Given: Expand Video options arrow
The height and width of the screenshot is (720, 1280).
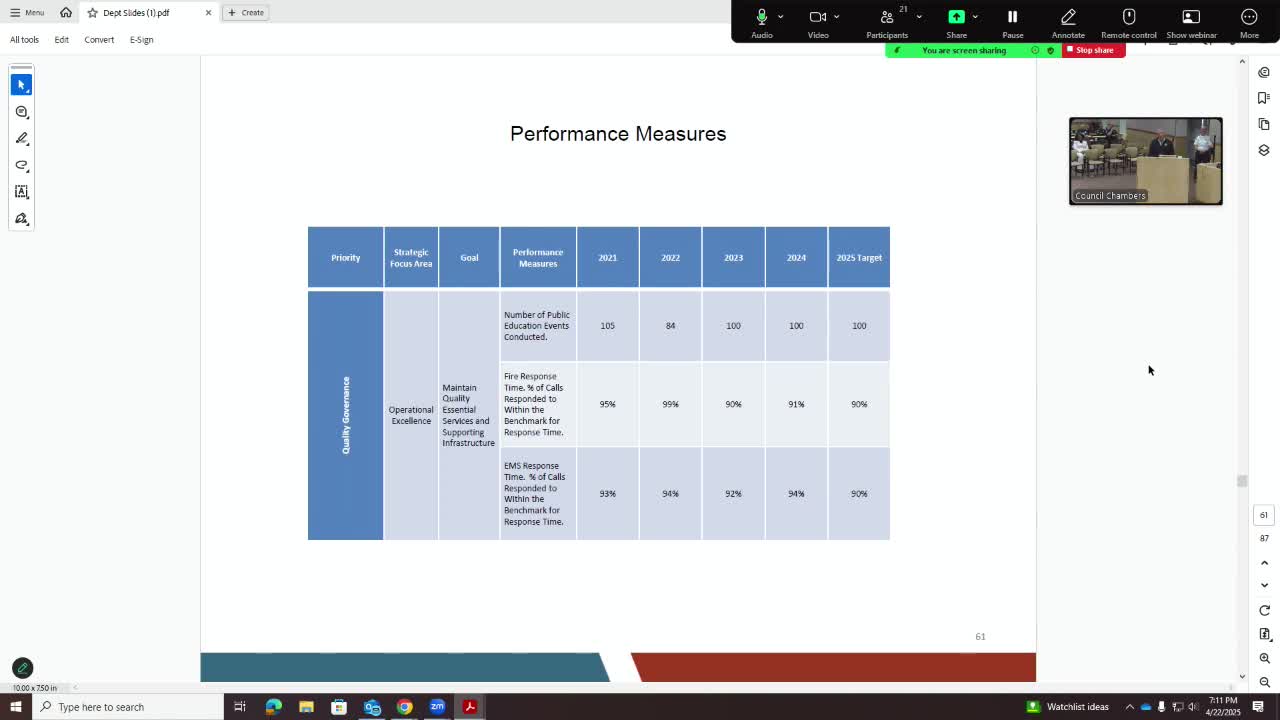Looking at the screenshot, I should [x=837, y=16].
